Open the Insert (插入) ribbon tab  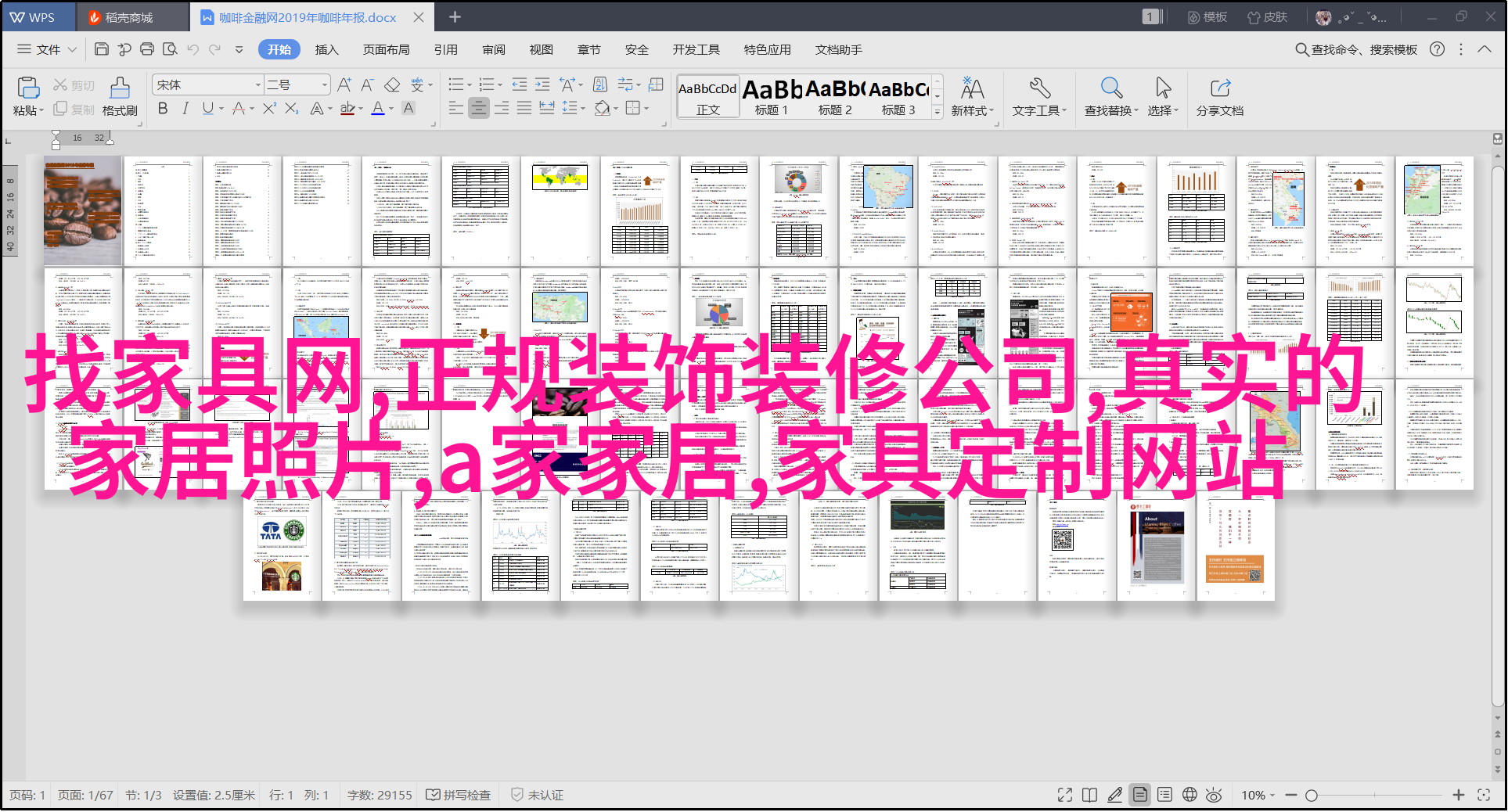point(326,49)
